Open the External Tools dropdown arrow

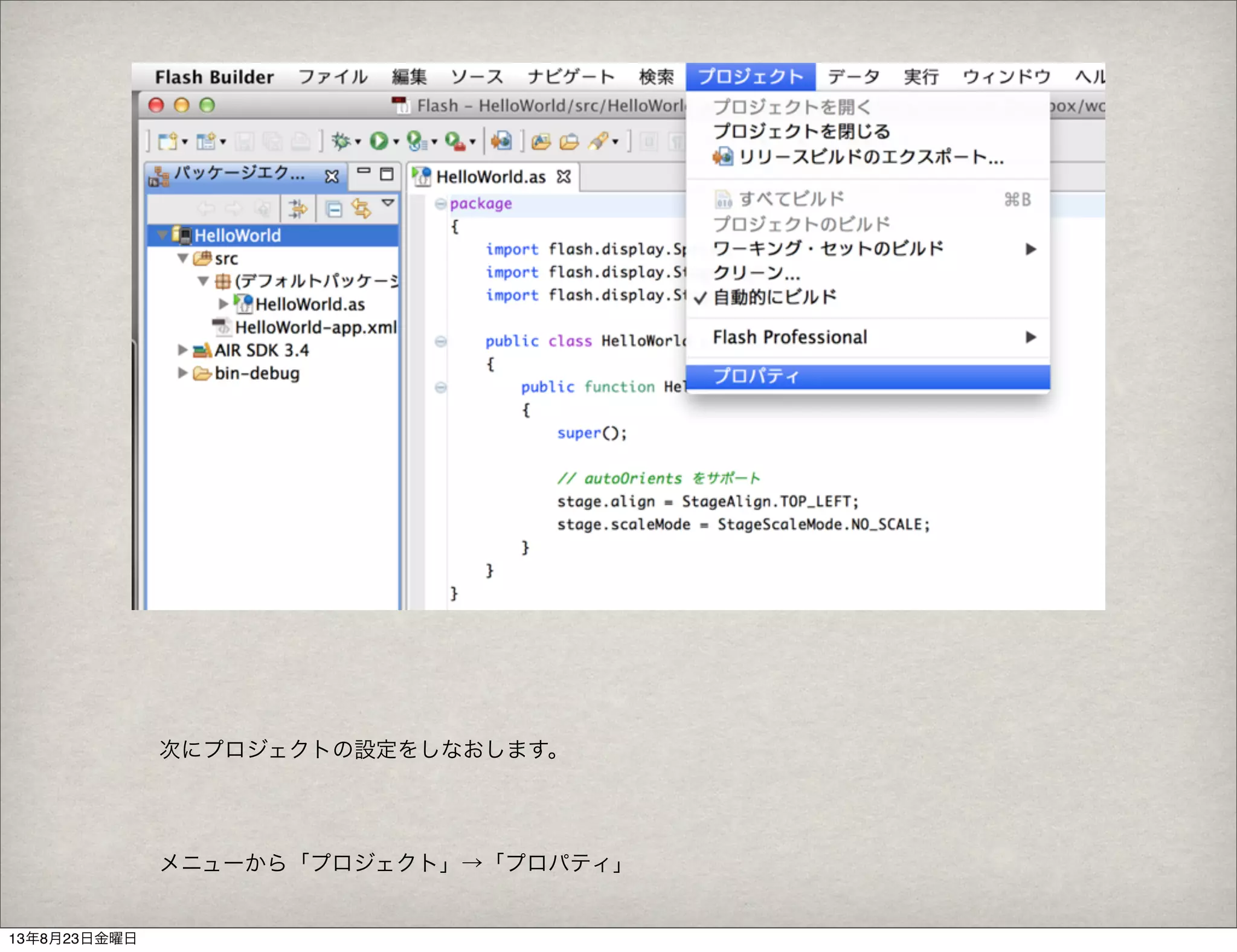pos(472,142)
